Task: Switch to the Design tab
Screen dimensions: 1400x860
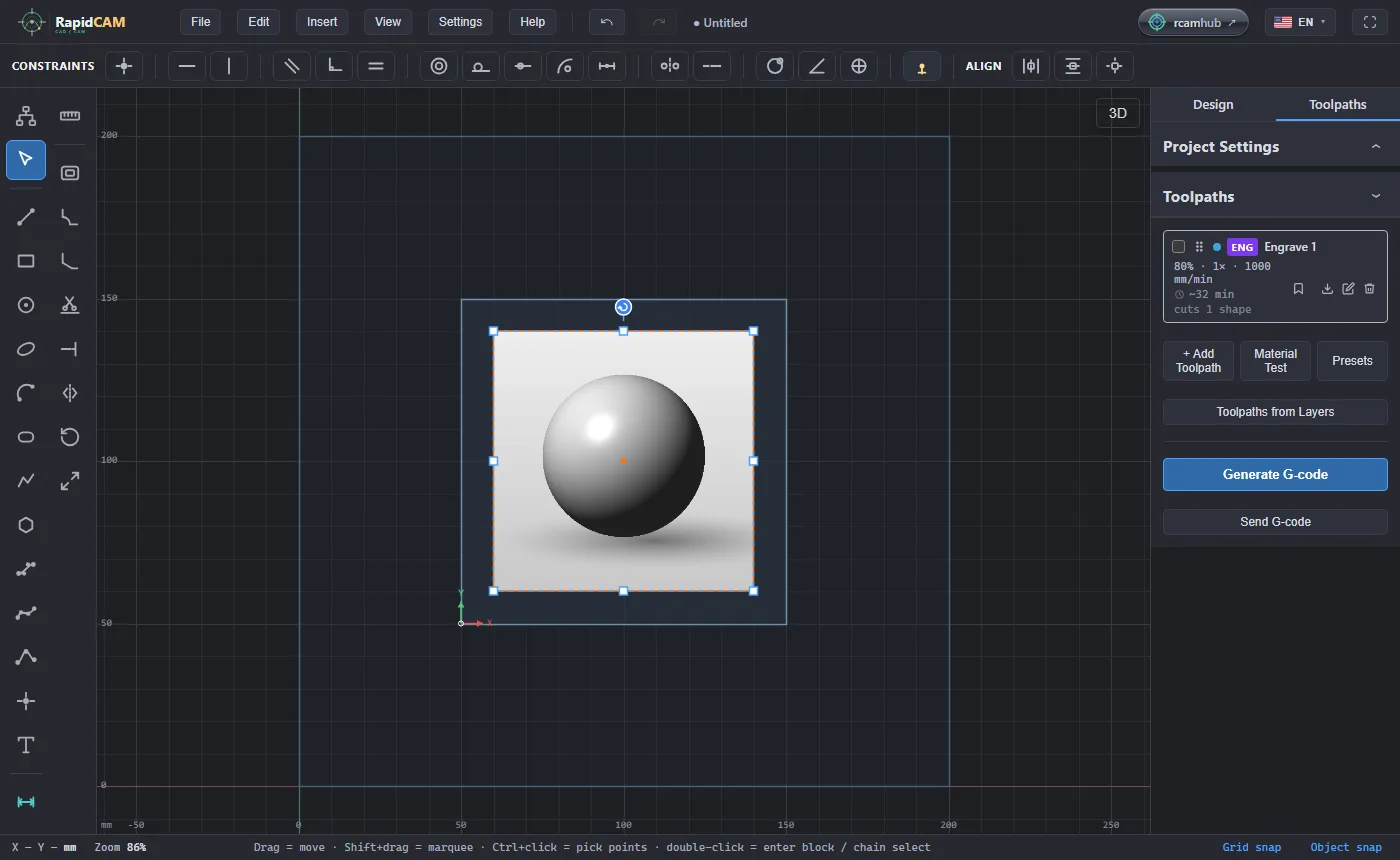Action: 1213,104
